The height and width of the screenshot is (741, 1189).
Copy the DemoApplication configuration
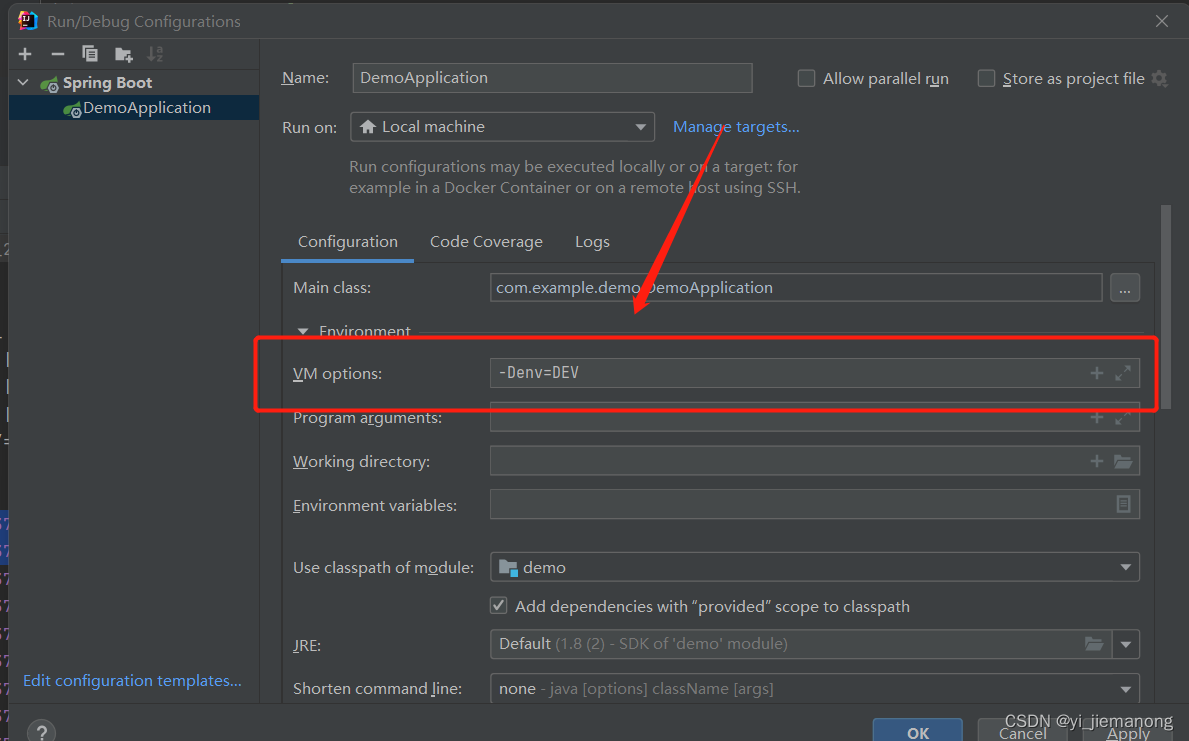tap(89, 53)
